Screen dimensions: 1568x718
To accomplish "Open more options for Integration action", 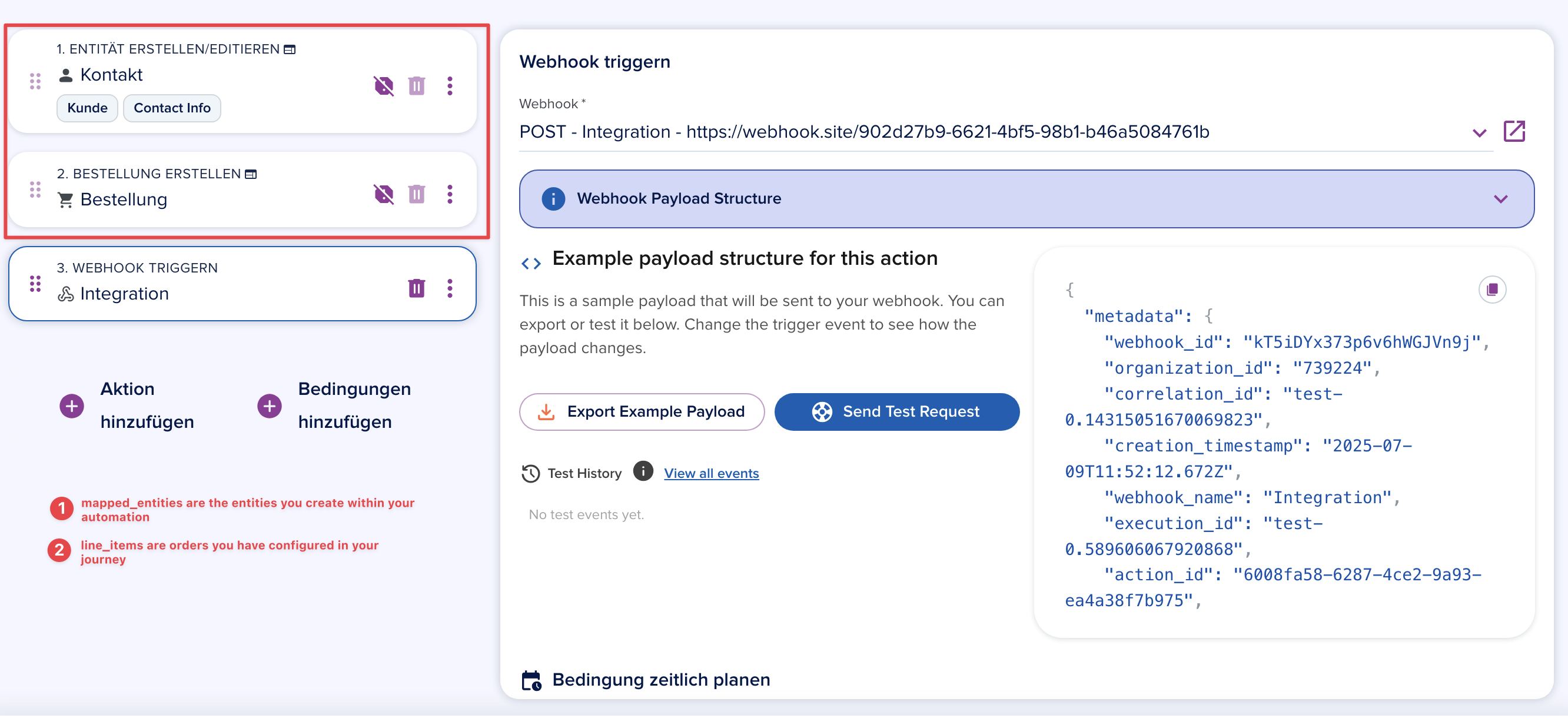I will point(450,288).
